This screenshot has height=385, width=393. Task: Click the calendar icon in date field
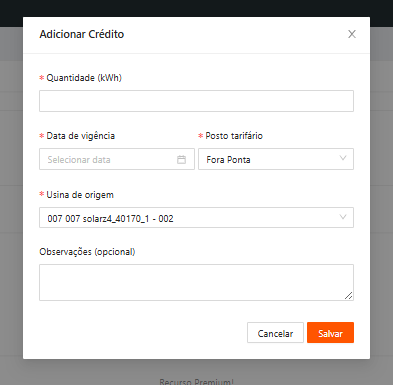point(181,160)
